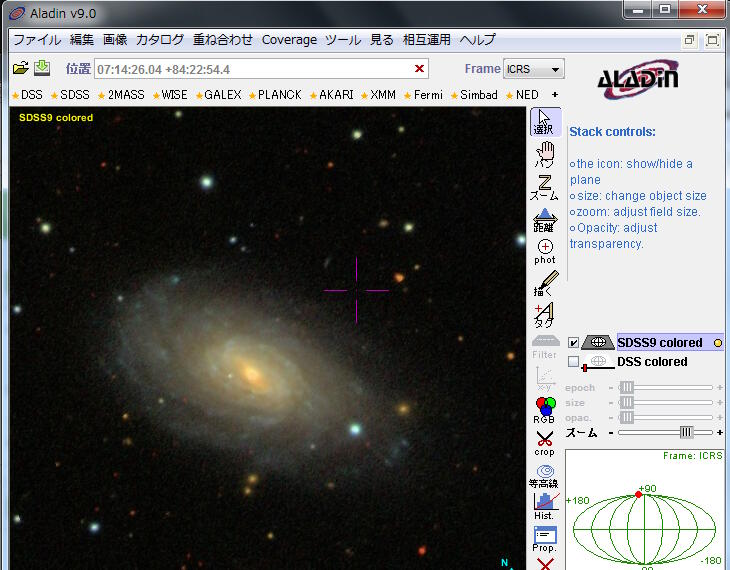
Task: Load the XMM bookmark
Action: click(379, 95)
